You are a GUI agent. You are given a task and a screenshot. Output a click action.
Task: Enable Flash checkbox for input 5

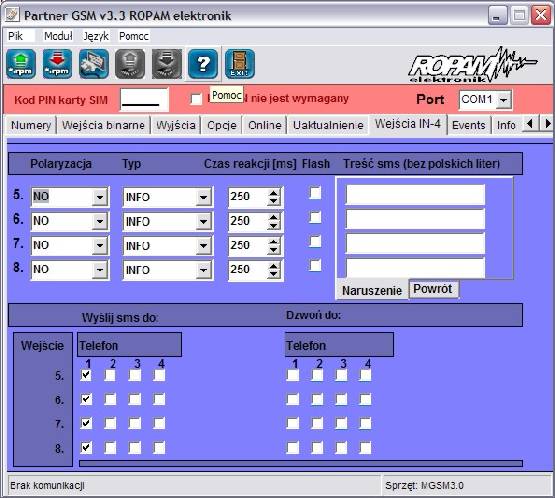tap(315, 193)
